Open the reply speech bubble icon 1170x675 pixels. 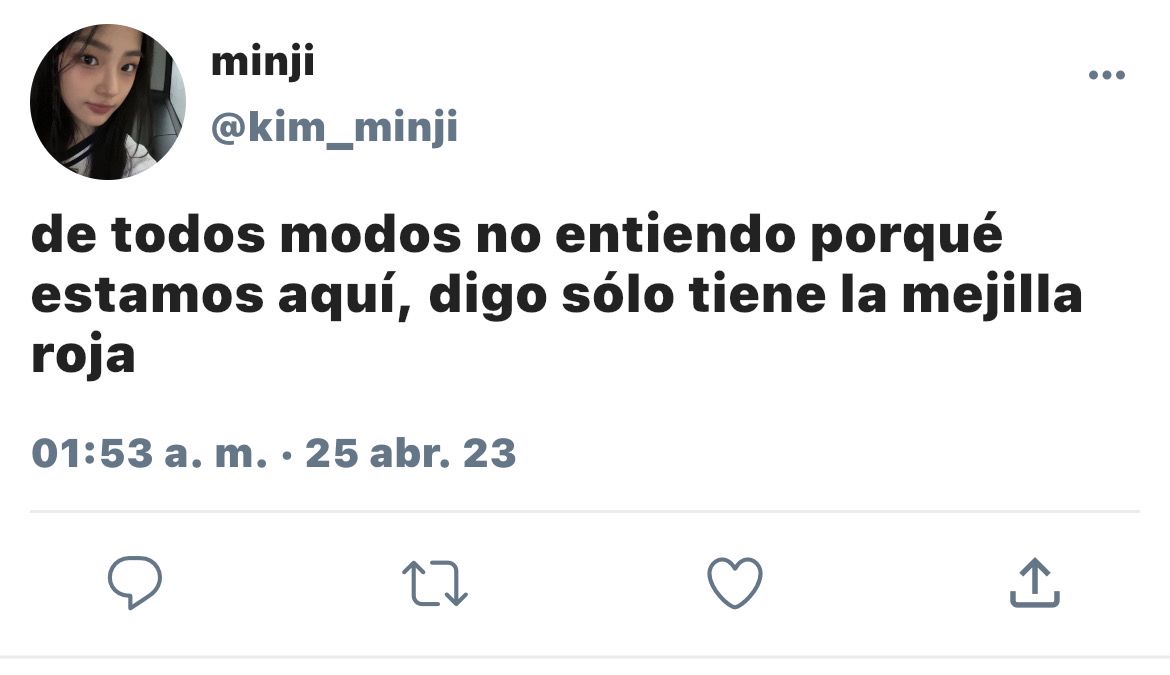tap(135, 583)
